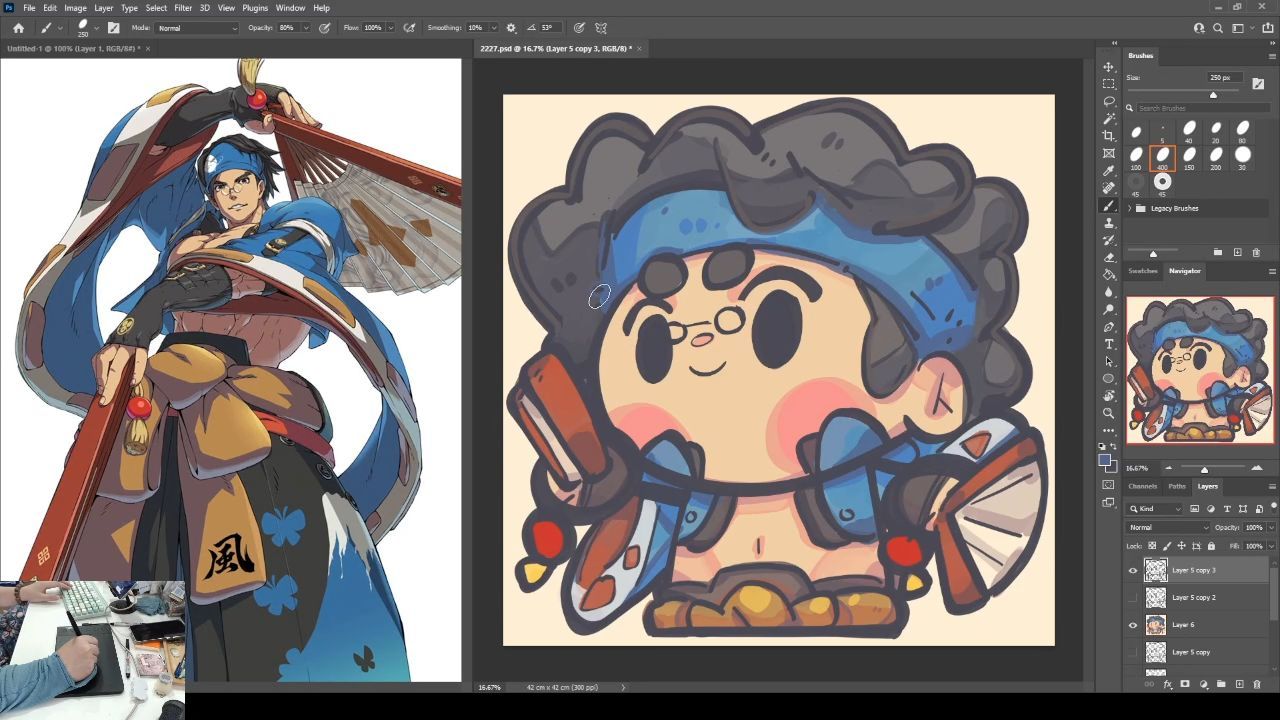Toggle pressure for size
Viewport: 1280px width, 720px height.
coord(579,28)
